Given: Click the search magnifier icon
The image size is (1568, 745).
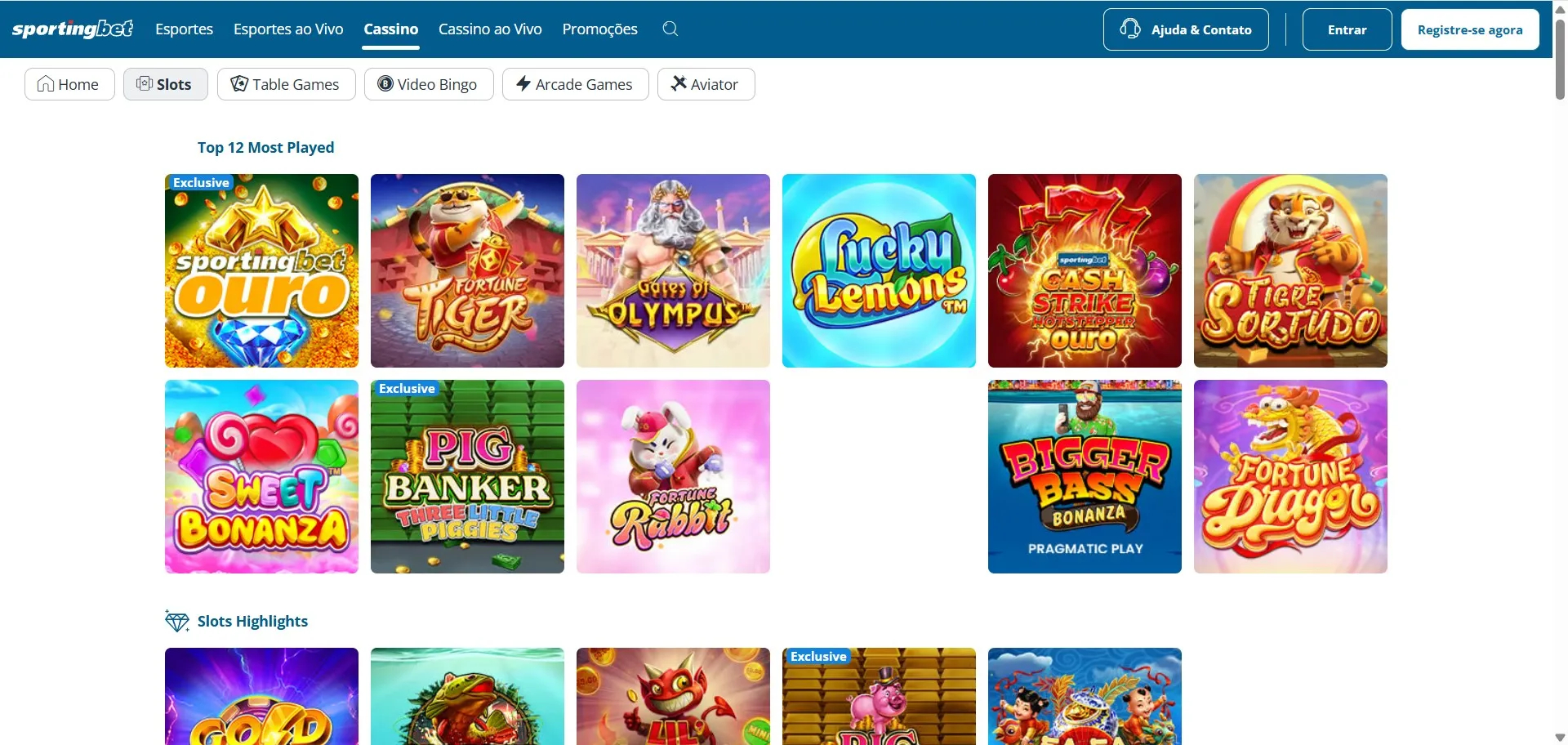Looking at the screenshot, I should [670, 29].
